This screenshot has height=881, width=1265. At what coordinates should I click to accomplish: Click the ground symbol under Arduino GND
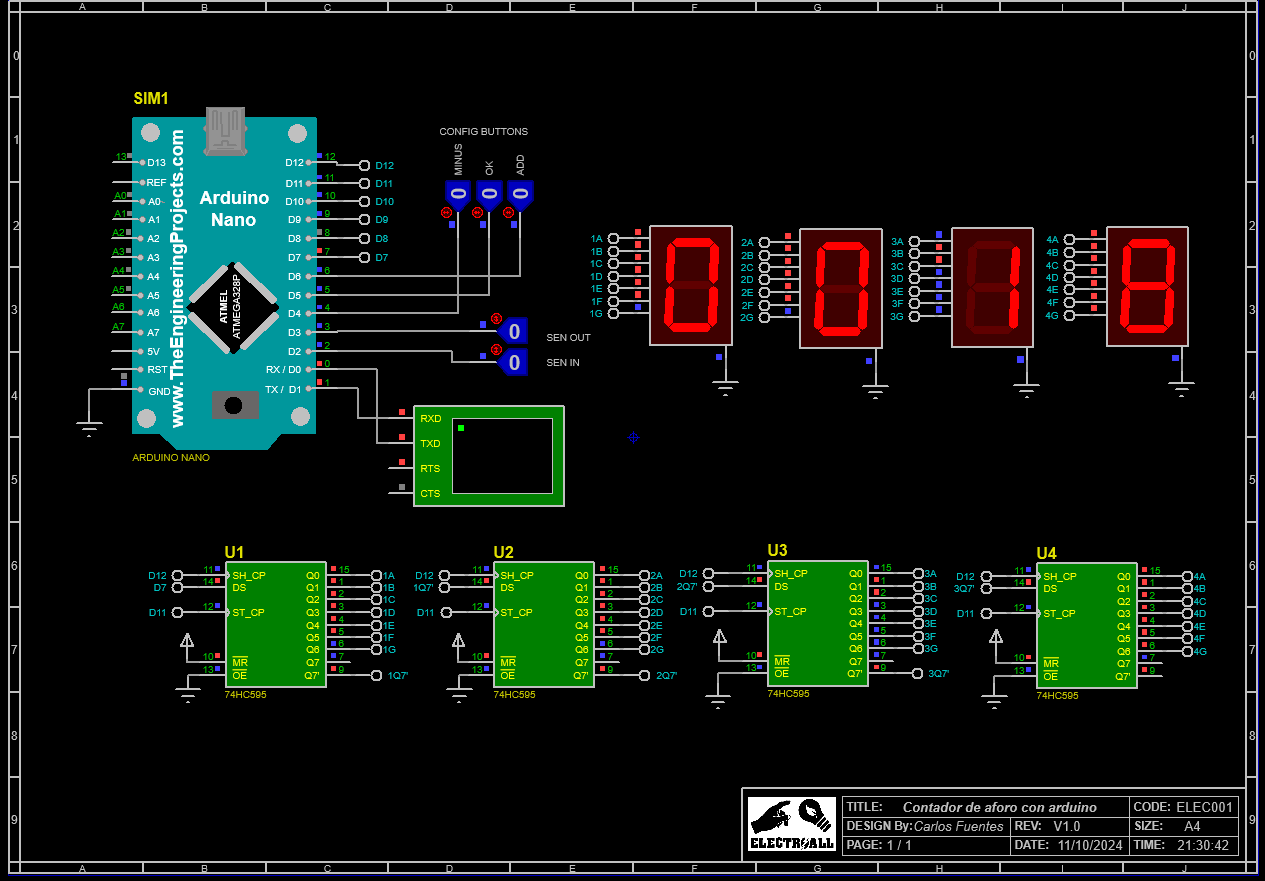[90, 430]
